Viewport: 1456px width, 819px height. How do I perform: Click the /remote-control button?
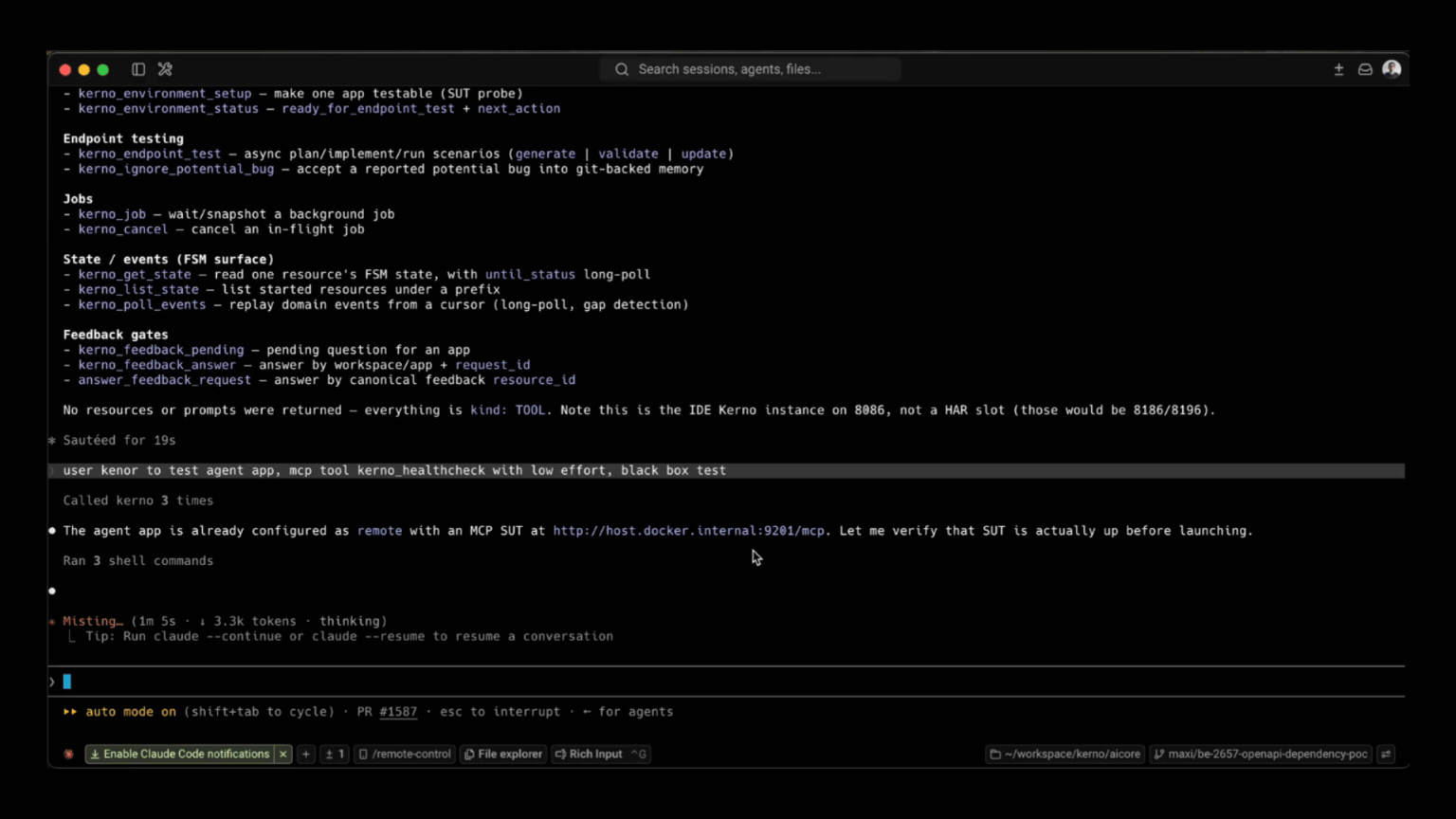tap(405, 755)
